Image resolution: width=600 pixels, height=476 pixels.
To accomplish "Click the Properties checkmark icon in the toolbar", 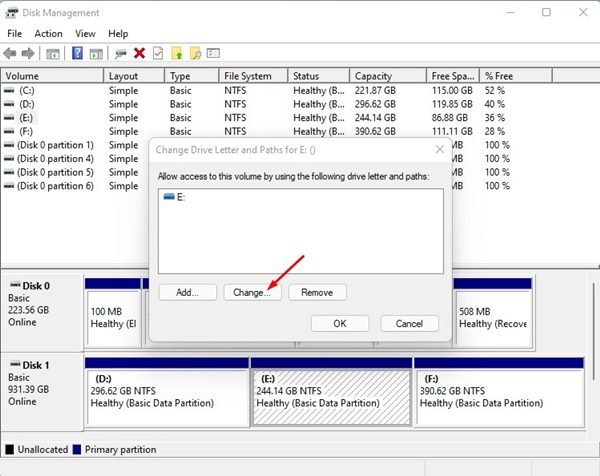I will click(157, 53).
